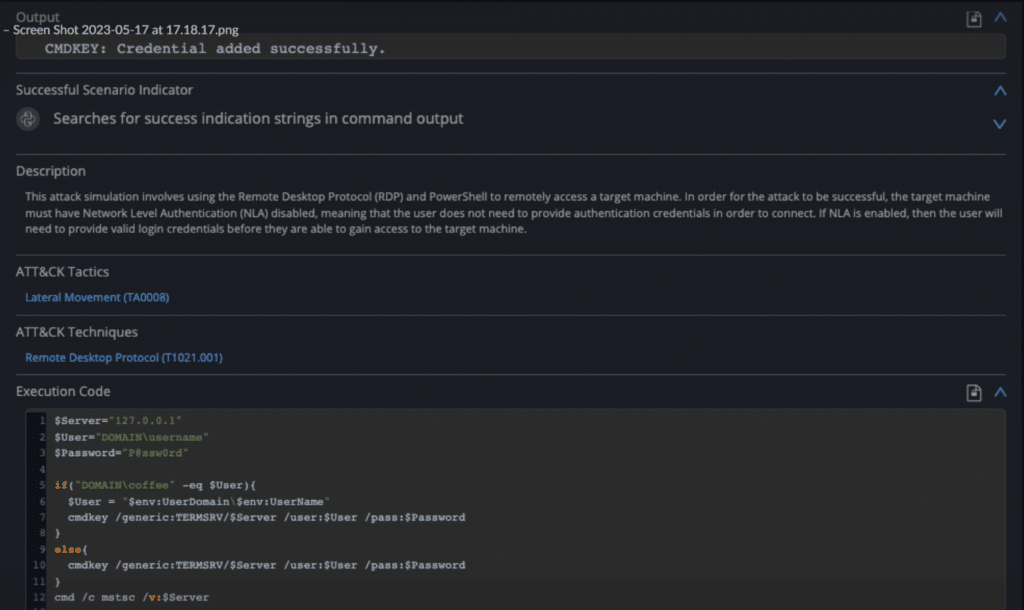
Task: Open Remote Desktop Protocol (T1021.001) link
Action: [124, 357]
